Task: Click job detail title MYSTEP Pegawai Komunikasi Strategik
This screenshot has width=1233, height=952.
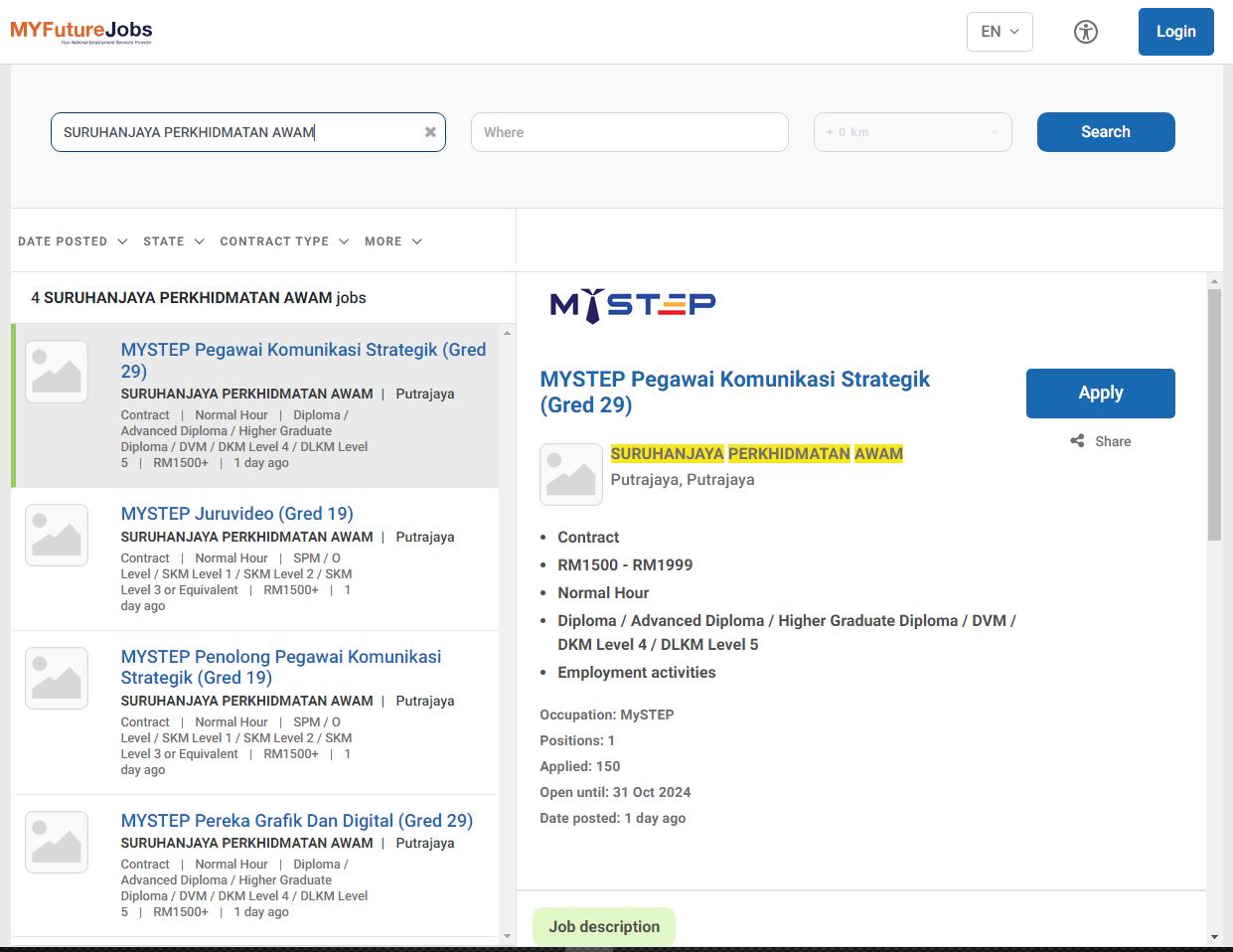Action: point(735,393)
